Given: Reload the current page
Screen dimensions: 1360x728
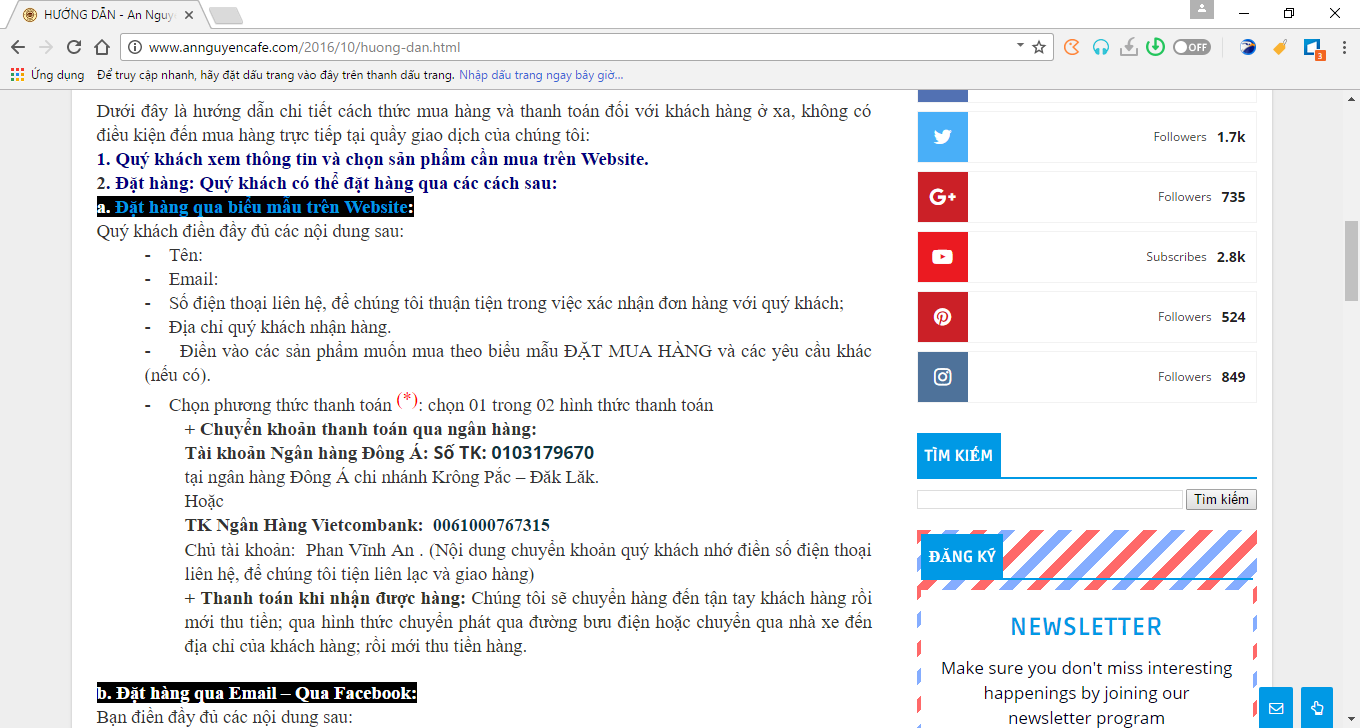Looking at the screenshot, I should [74, 47].
